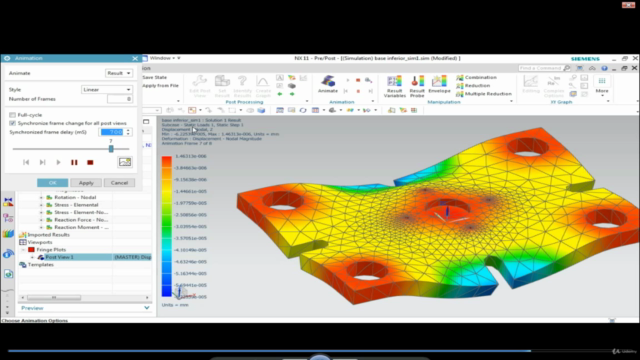640x360 pixels.
Task: Click the Combination icon in Manipulation
Action: pyautogui.click(x=460, y=78)
